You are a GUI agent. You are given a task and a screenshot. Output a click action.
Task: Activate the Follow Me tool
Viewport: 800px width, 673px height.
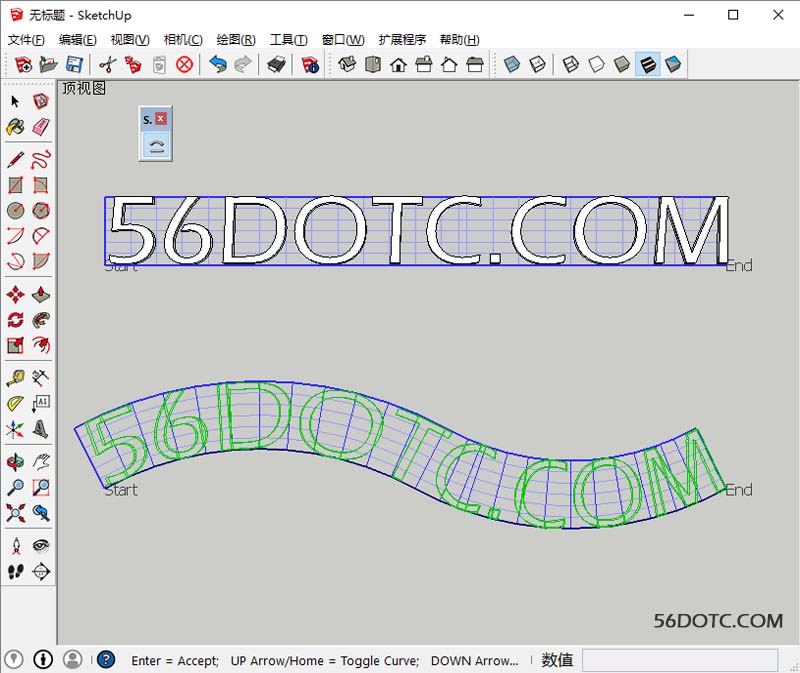click(41, 320)
